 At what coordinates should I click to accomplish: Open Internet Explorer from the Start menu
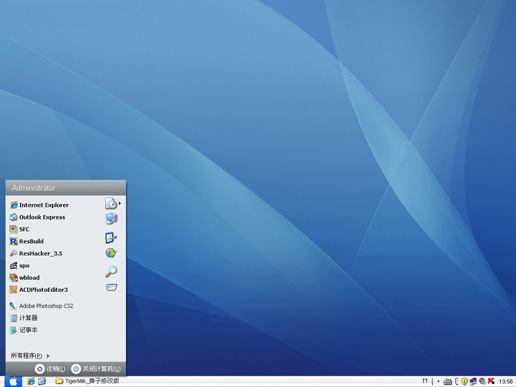pyautogui.click(x=39, y=205)
